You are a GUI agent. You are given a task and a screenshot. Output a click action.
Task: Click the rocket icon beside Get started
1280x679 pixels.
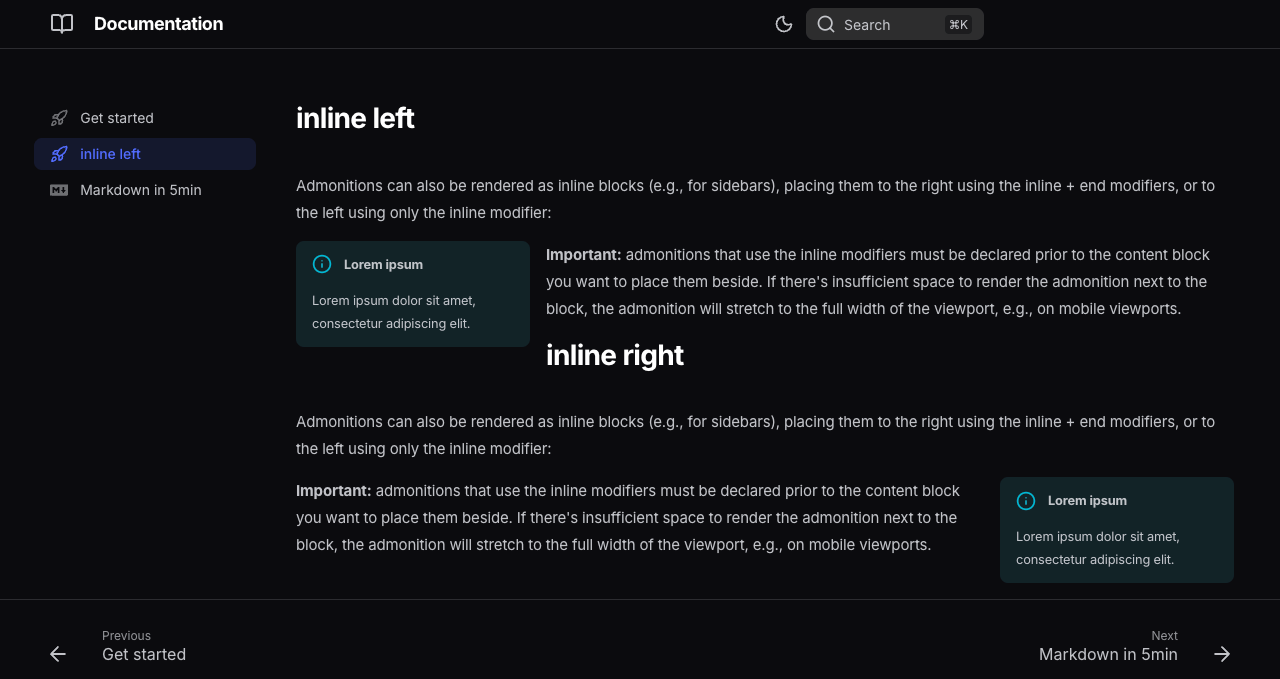coord(59,118)
